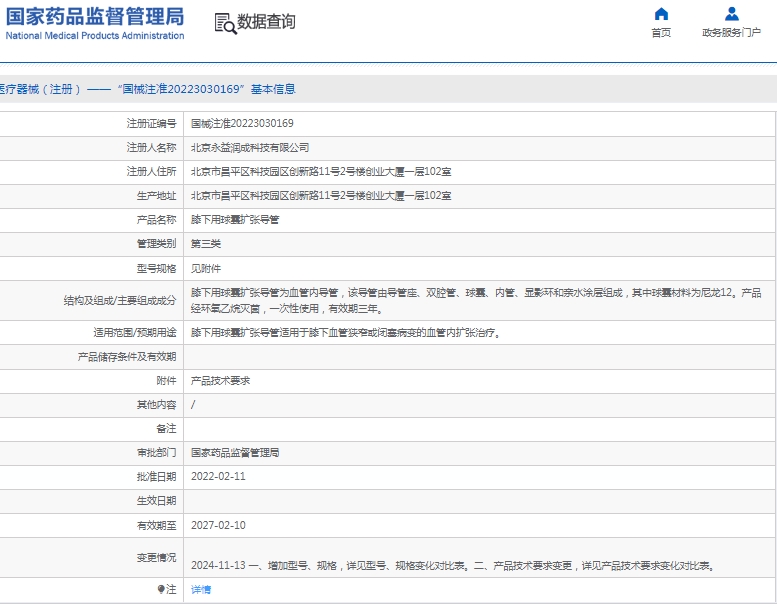Screen dimensions: 777x607
Task: Click the 2024-11-13 change record text
Action: click(454, 565)
